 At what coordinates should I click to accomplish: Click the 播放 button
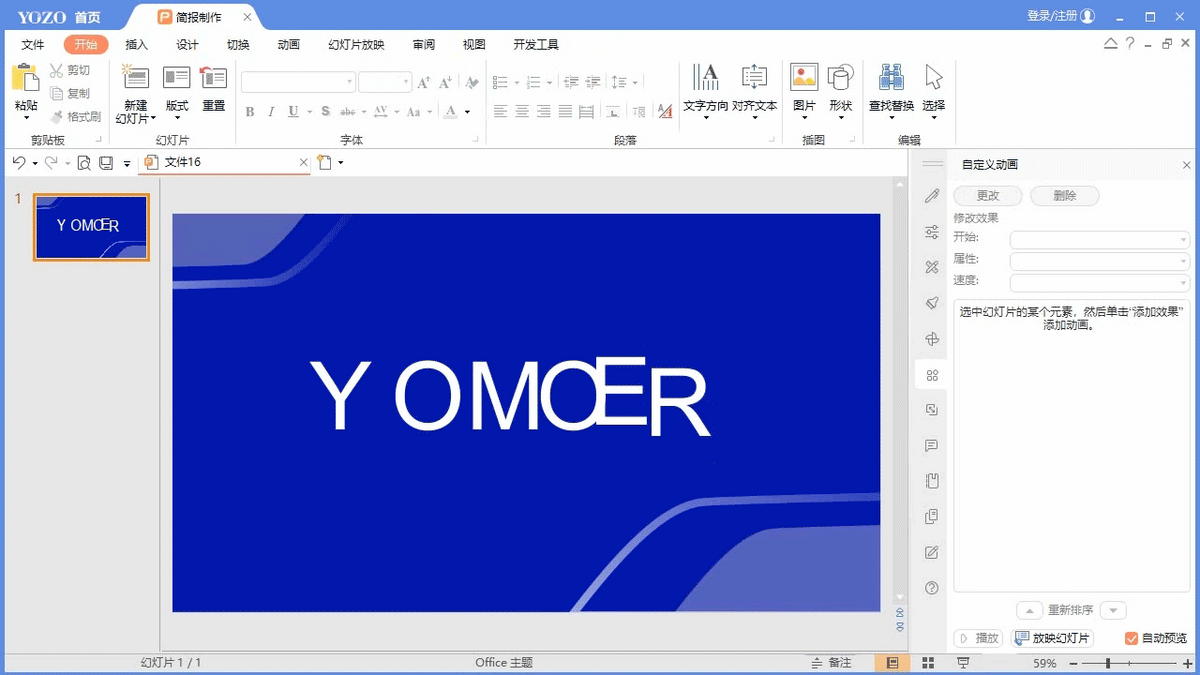(980, 638)
